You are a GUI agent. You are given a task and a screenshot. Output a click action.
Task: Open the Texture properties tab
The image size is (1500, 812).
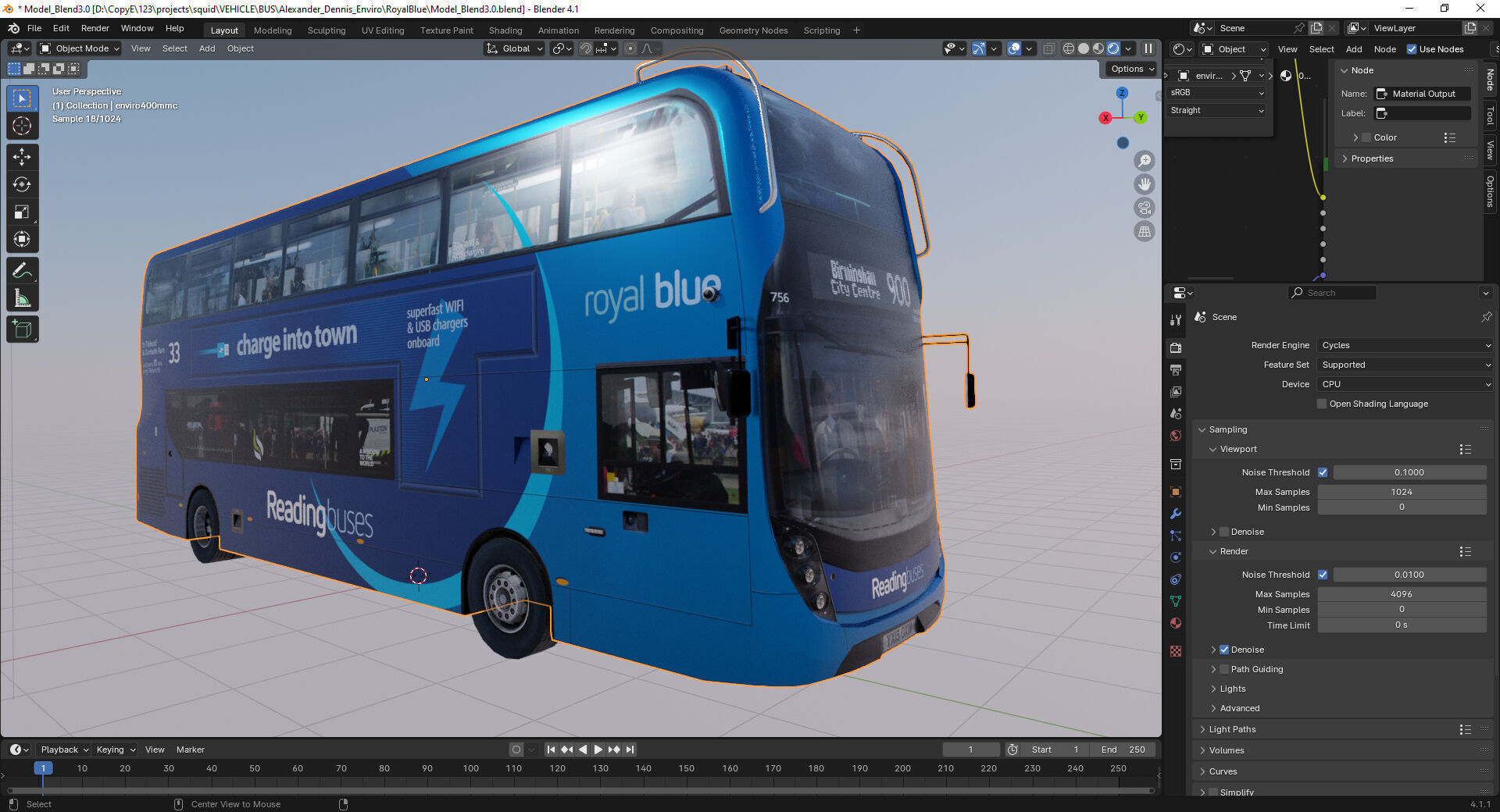pos(1176,651)
